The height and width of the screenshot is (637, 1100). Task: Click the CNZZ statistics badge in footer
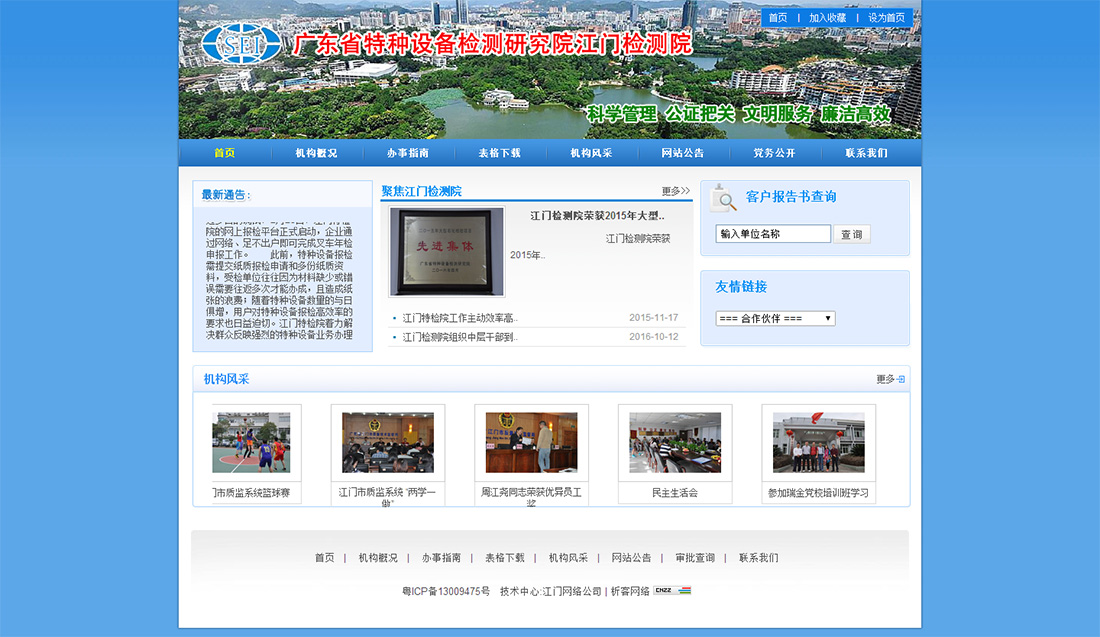point(673,591)
